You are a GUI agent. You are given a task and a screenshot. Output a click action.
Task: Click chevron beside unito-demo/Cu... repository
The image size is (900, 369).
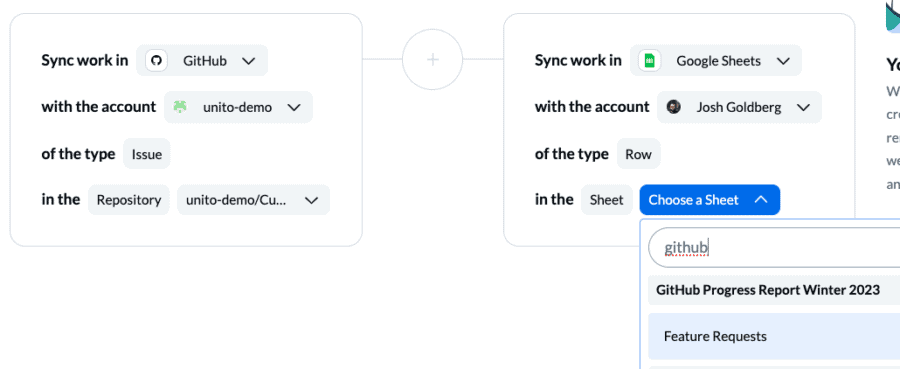pyautogui.click(x=312, y=200)
